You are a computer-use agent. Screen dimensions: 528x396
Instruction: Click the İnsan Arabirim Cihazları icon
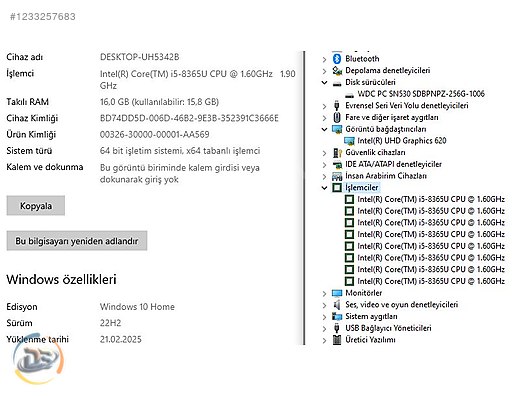click(337, 176)
